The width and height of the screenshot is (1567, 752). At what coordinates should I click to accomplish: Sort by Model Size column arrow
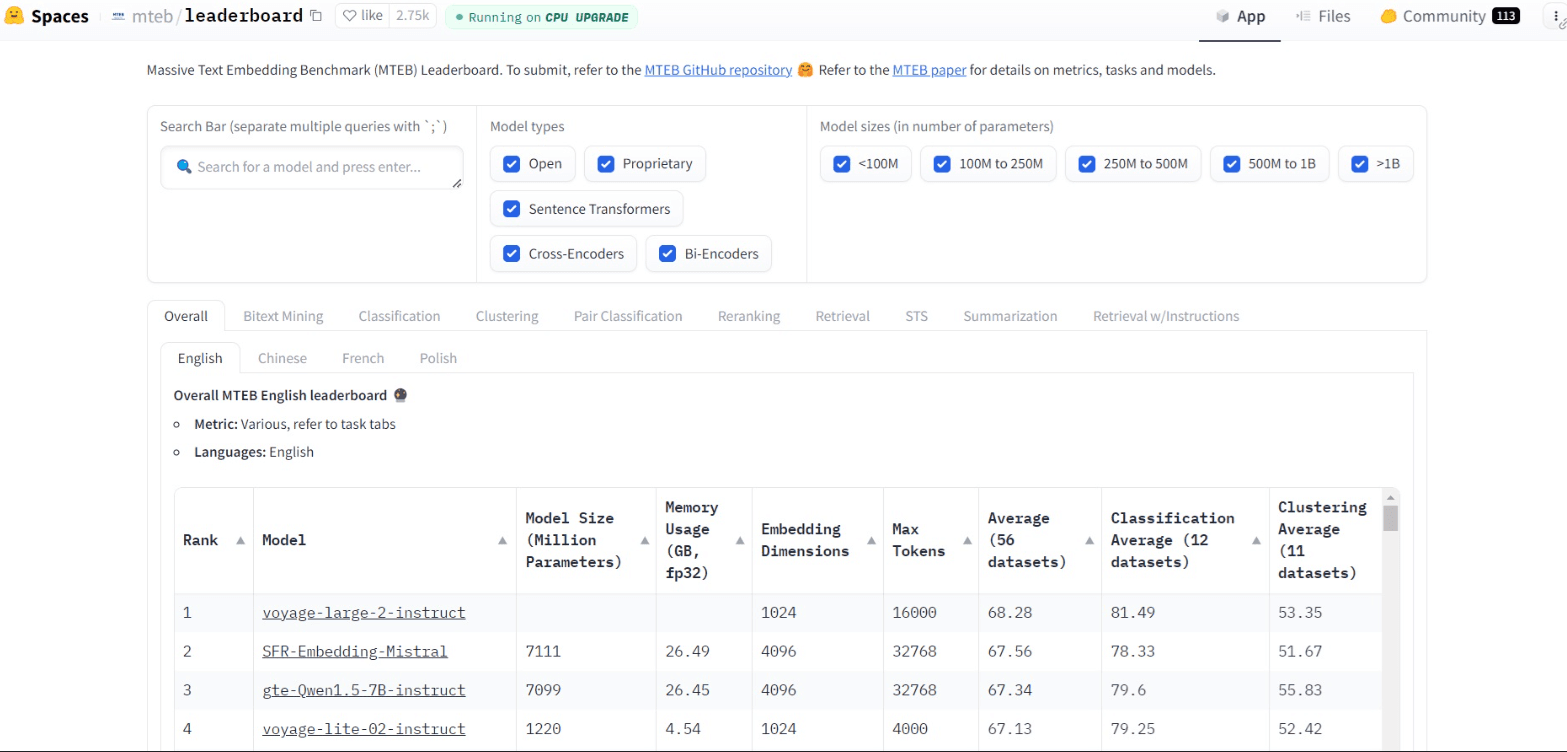tap(642, 540)
